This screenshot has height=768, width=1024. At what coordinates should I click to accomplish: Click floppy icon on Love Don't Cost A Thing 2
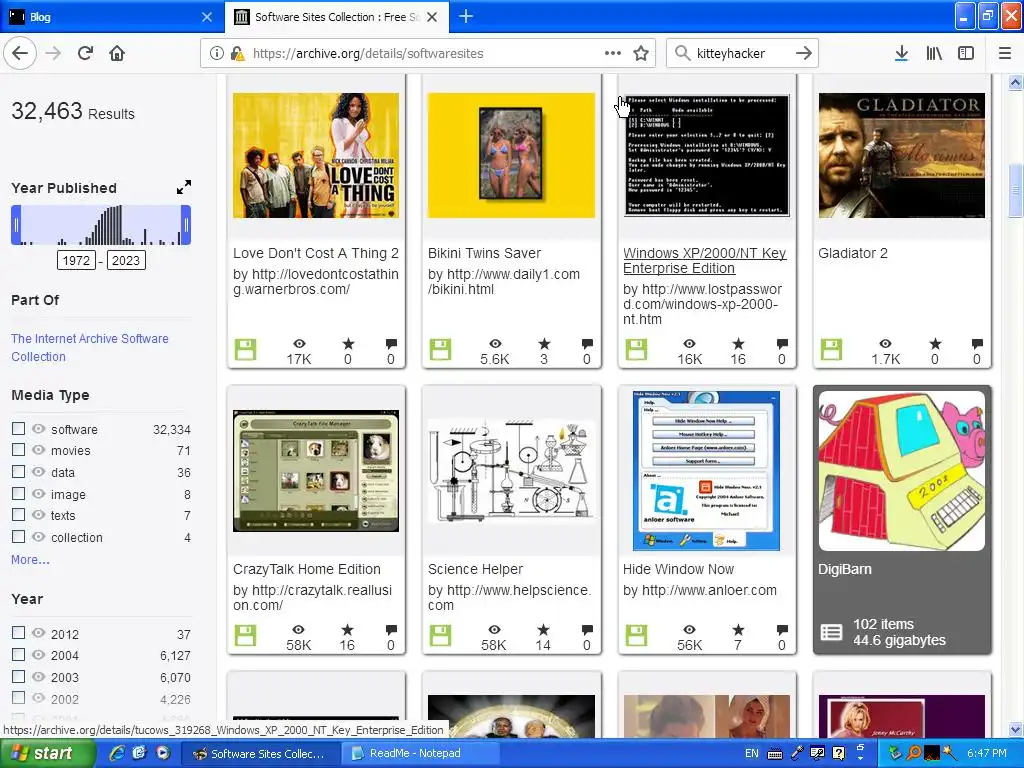tap(246, 349)
